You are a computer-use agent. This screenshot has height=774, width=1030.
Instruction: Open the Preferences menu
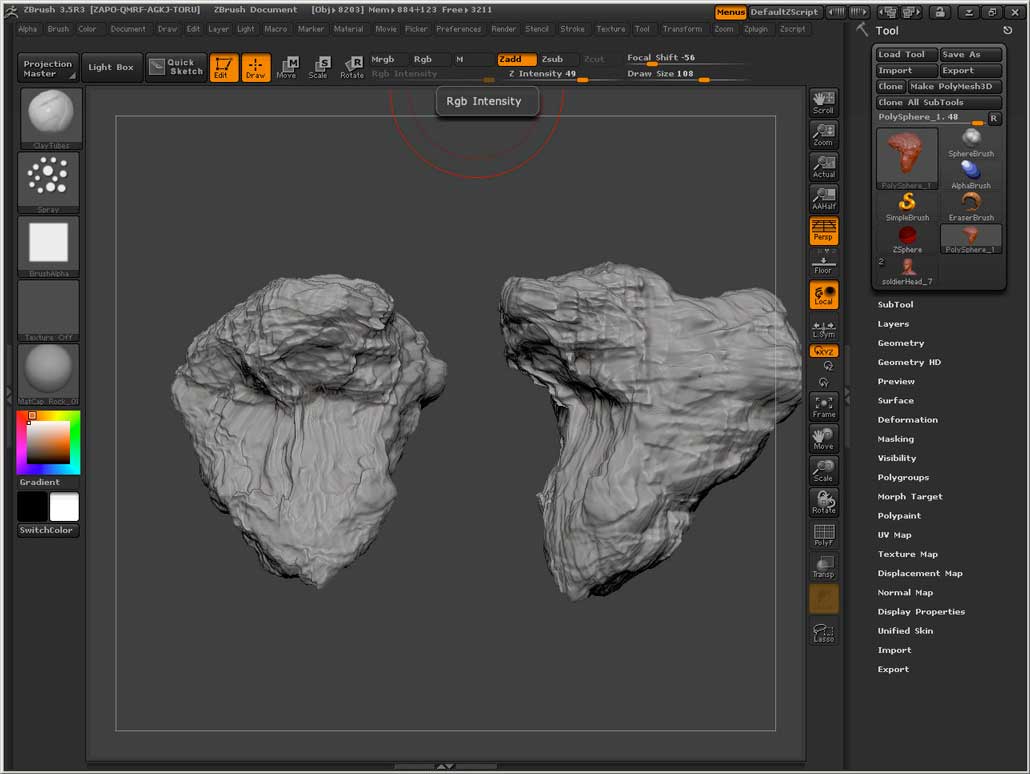[x=458, y=29]
